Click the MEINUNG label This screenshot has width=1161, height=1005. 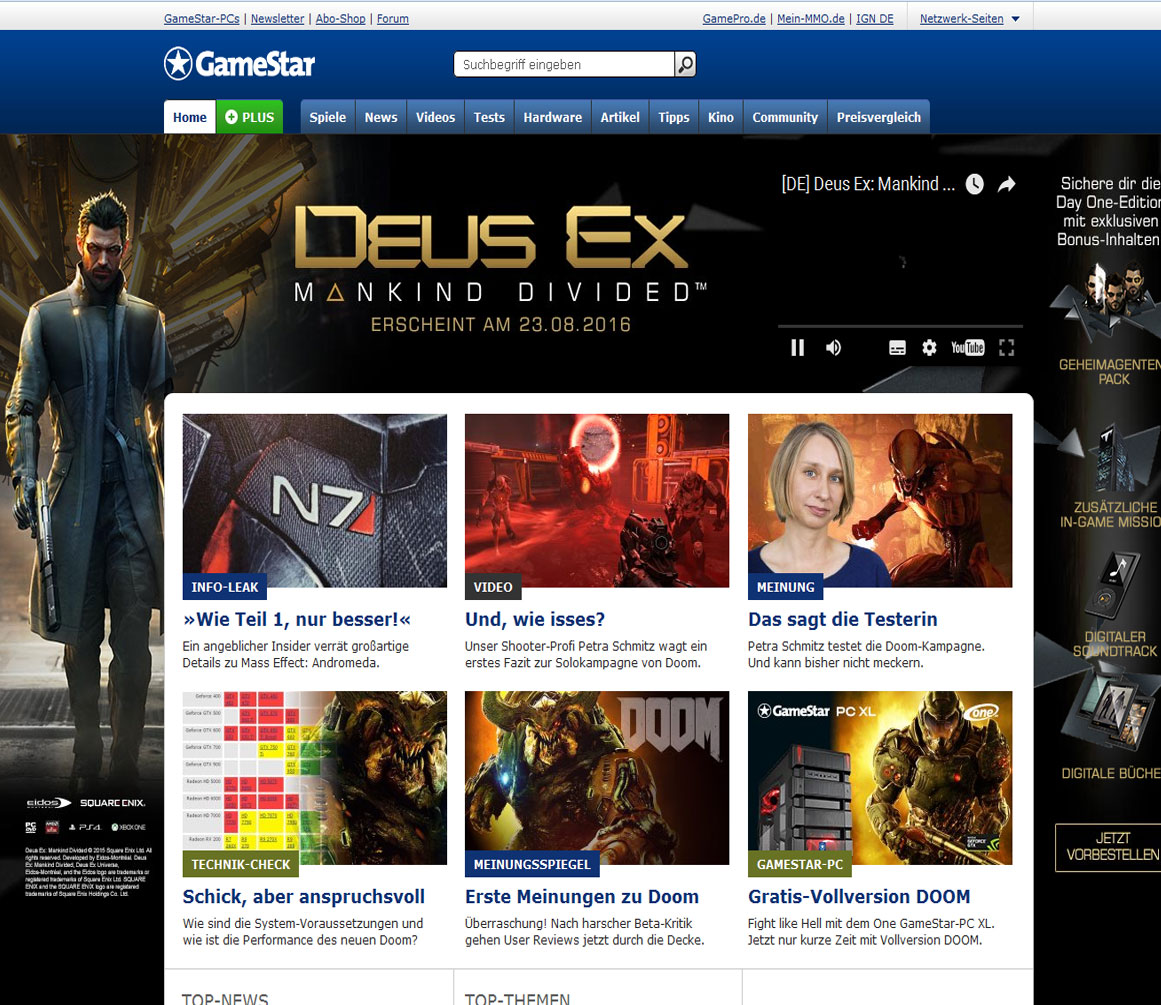point(786,587)
